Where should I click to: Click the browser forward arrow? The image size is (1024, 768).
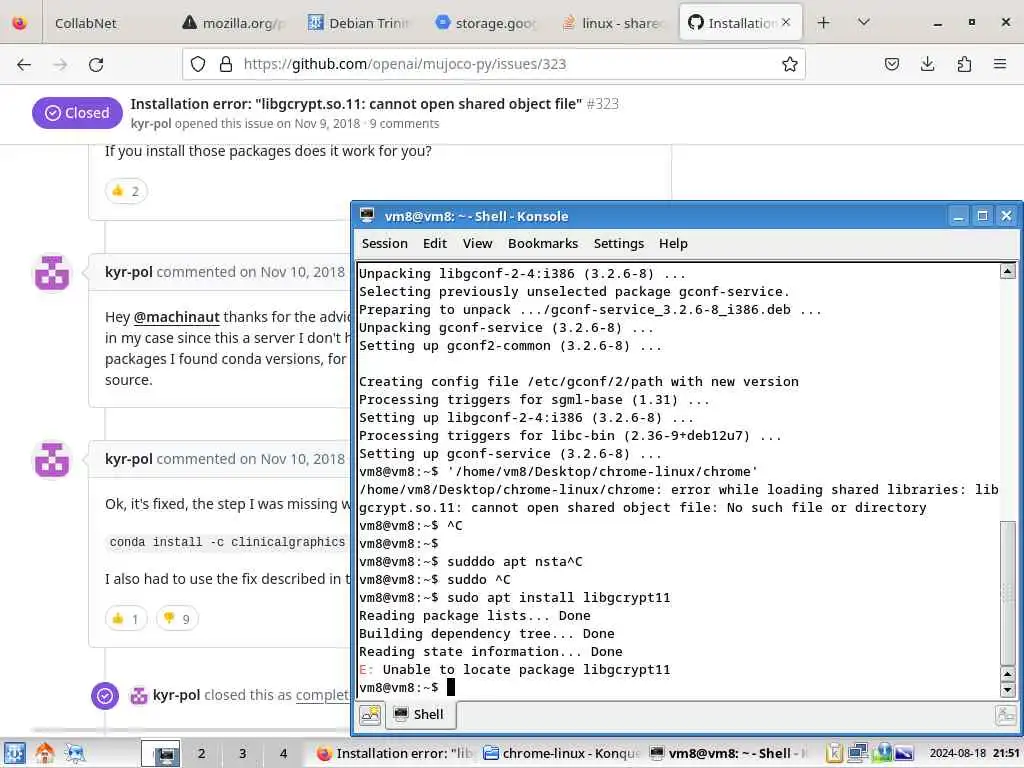60,64
